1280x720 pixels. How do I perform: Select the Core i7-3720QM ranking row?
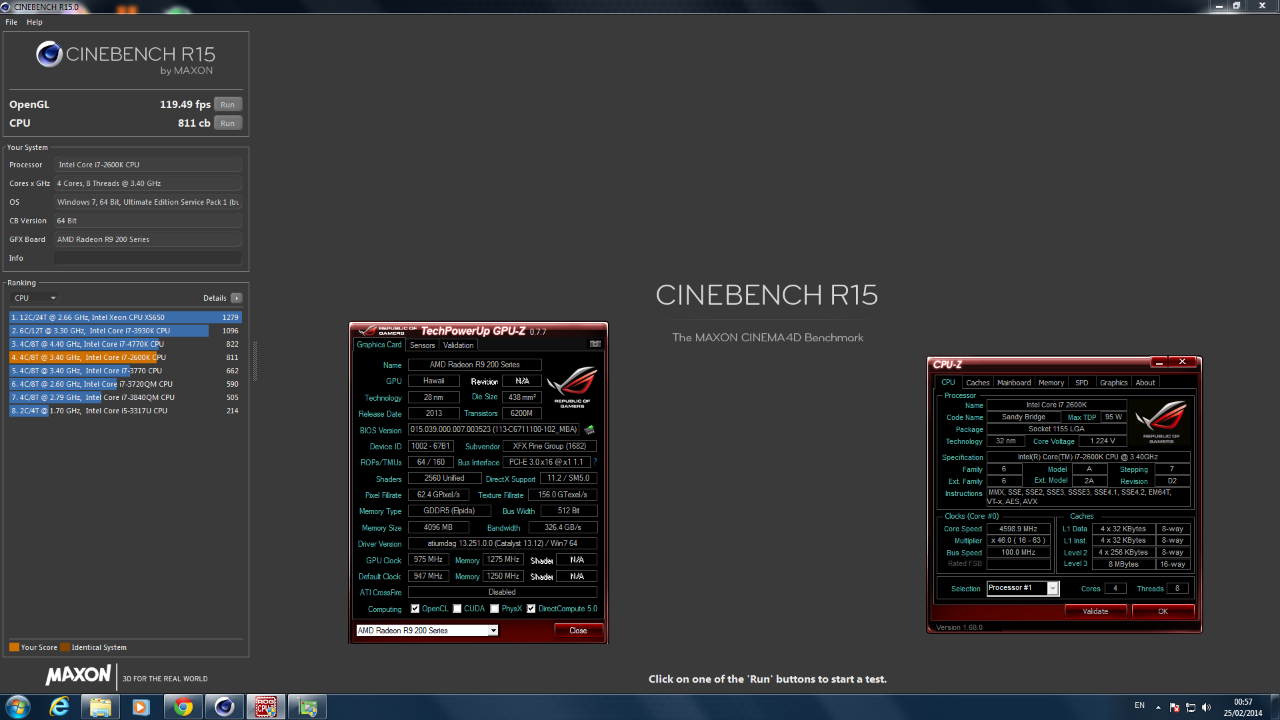(x=126, y=384)
